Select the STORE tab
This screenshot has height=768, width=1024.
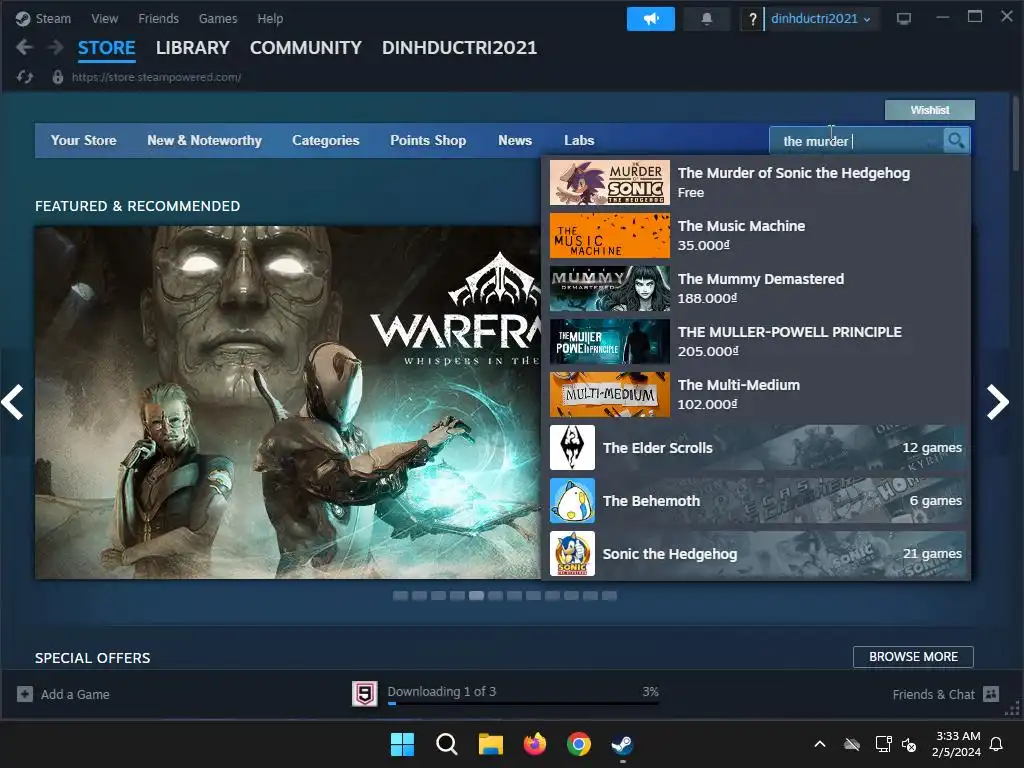[106, 48]
